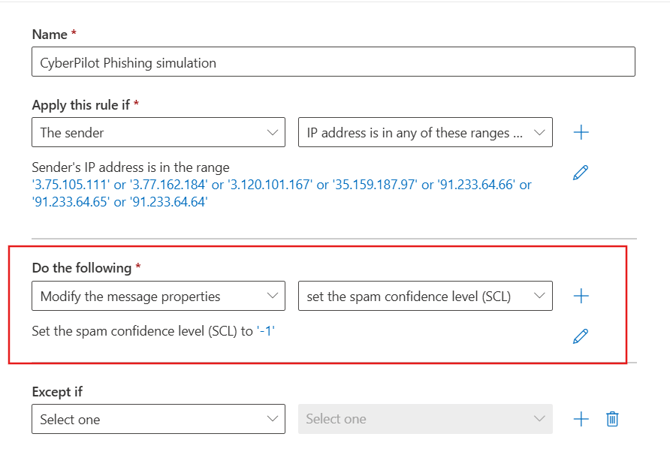The image size is (670, 470).
Task: Open the first 'Select one' exception dropdown
Action: point(158,419)
